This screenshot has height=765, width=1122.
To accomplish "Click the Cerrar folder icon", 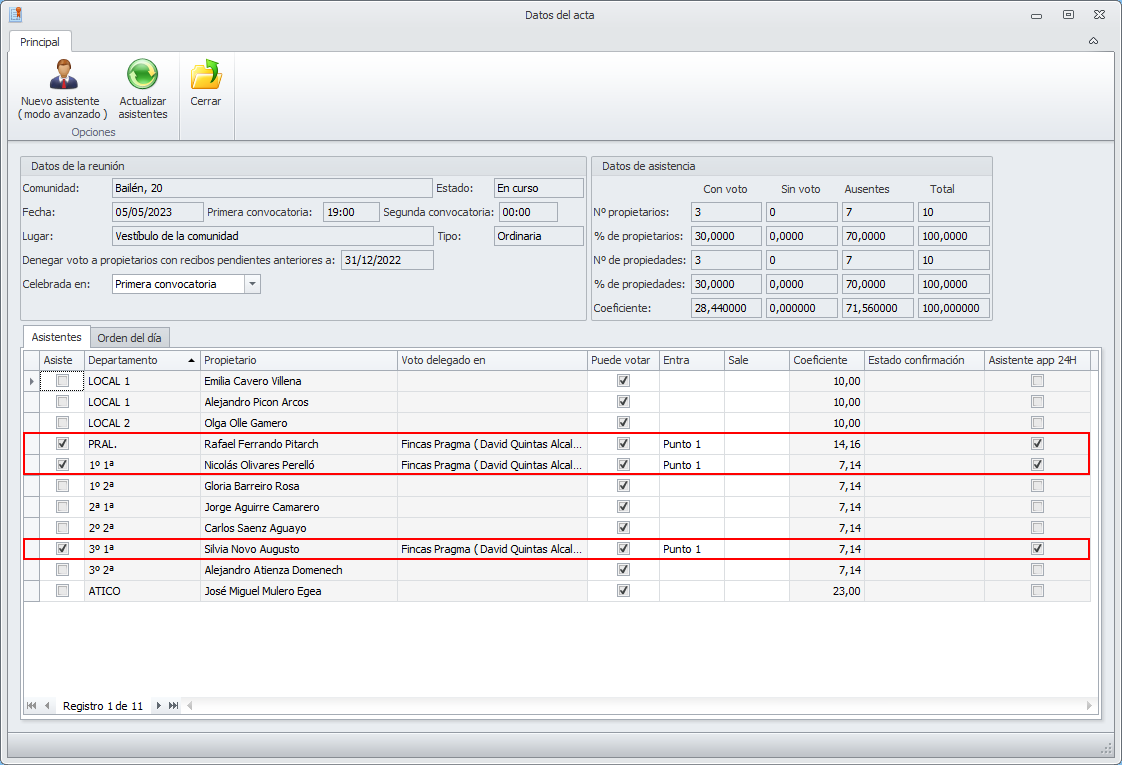I will 205,76.
